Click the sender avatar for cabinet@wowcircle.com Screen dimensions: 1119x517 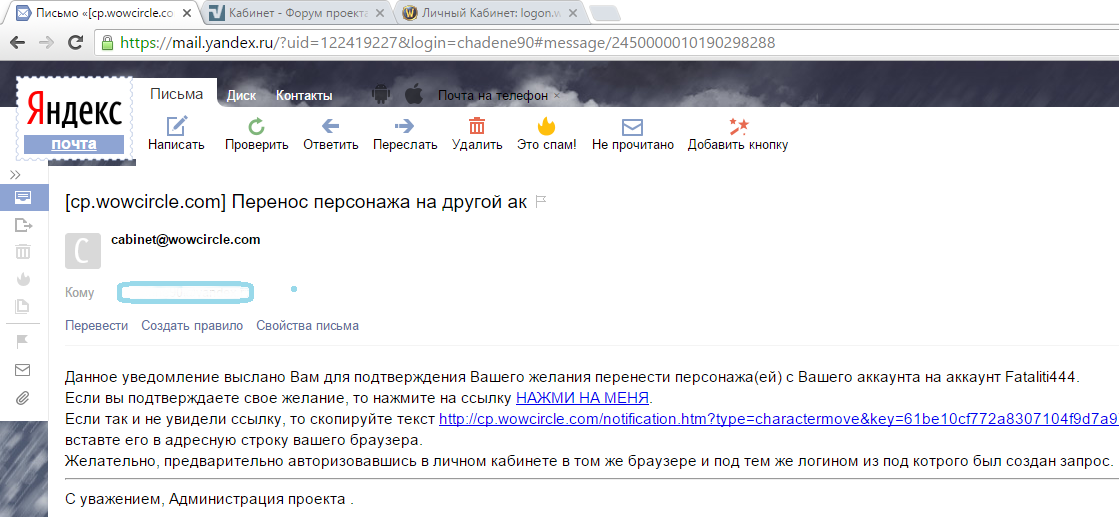click(83, 251)
